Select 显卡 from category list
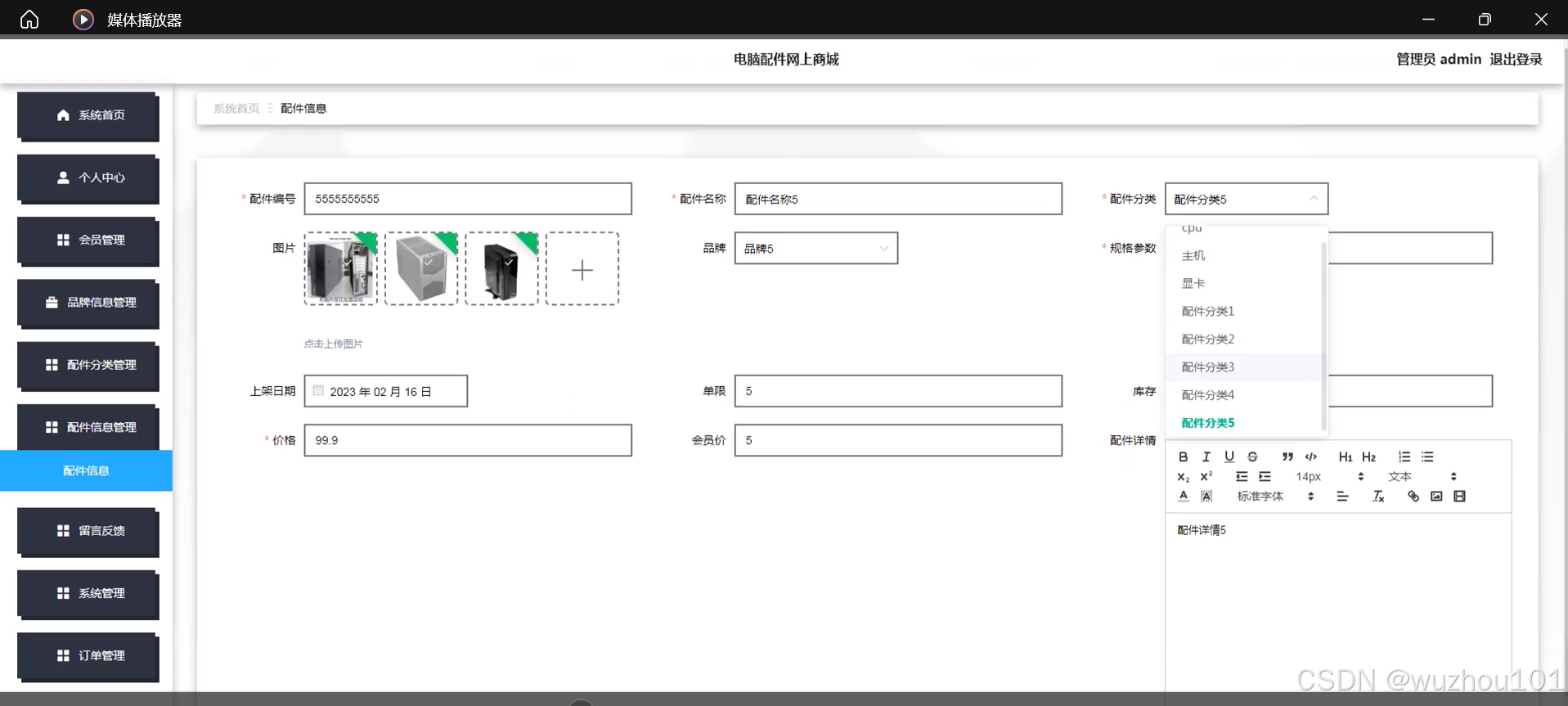This screenshot has width=1568, height=706. [1244, 283]
